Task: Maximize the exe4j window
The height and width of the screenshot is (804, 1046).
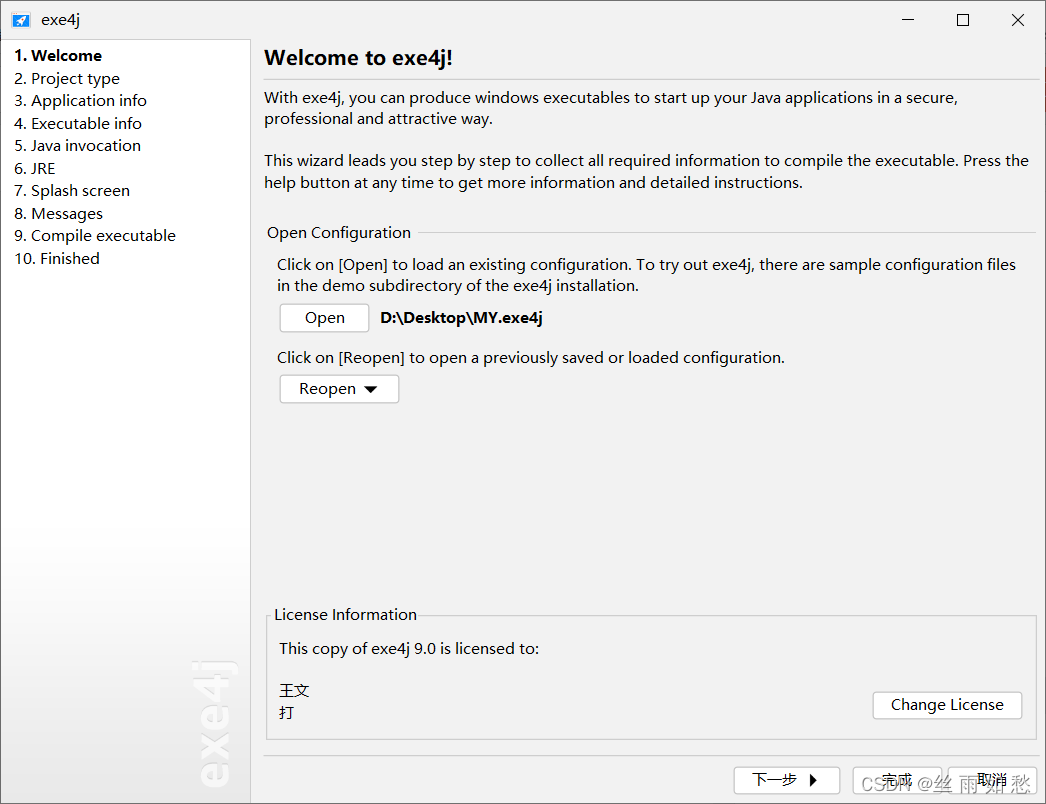Action: tap(963, 20)
